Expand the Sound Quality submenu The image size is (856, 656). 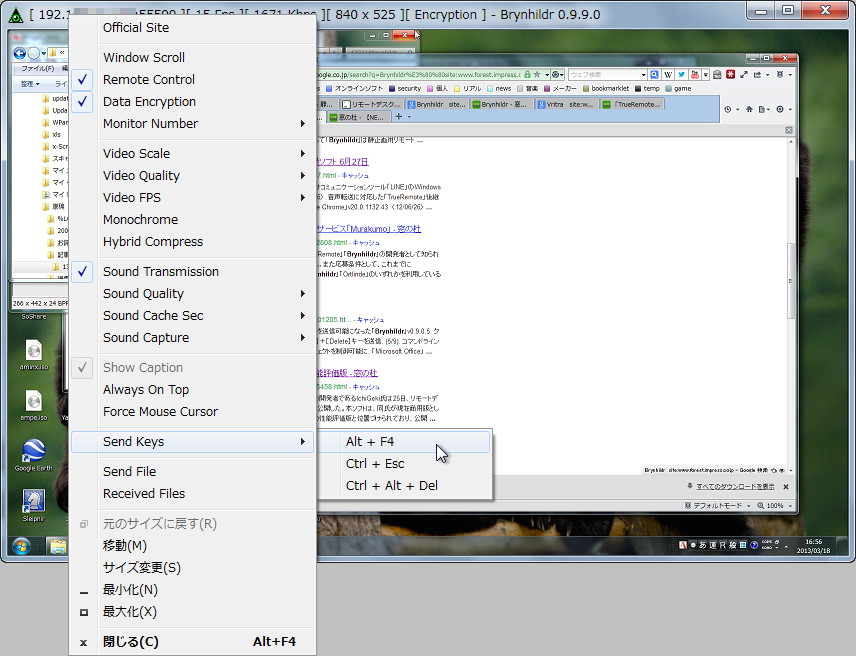192,294
